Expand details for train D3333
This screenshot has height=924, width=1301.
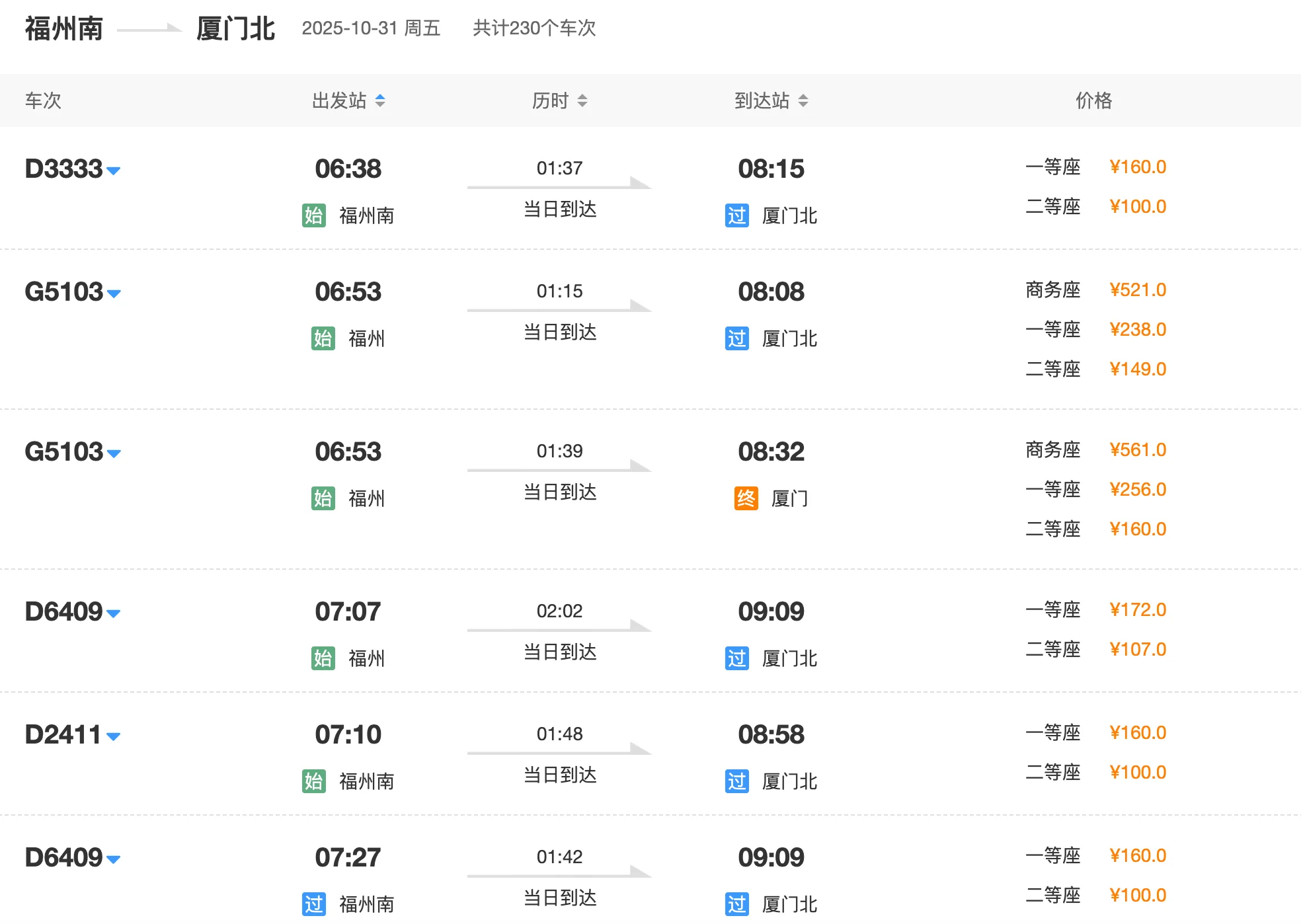point(114,171)
